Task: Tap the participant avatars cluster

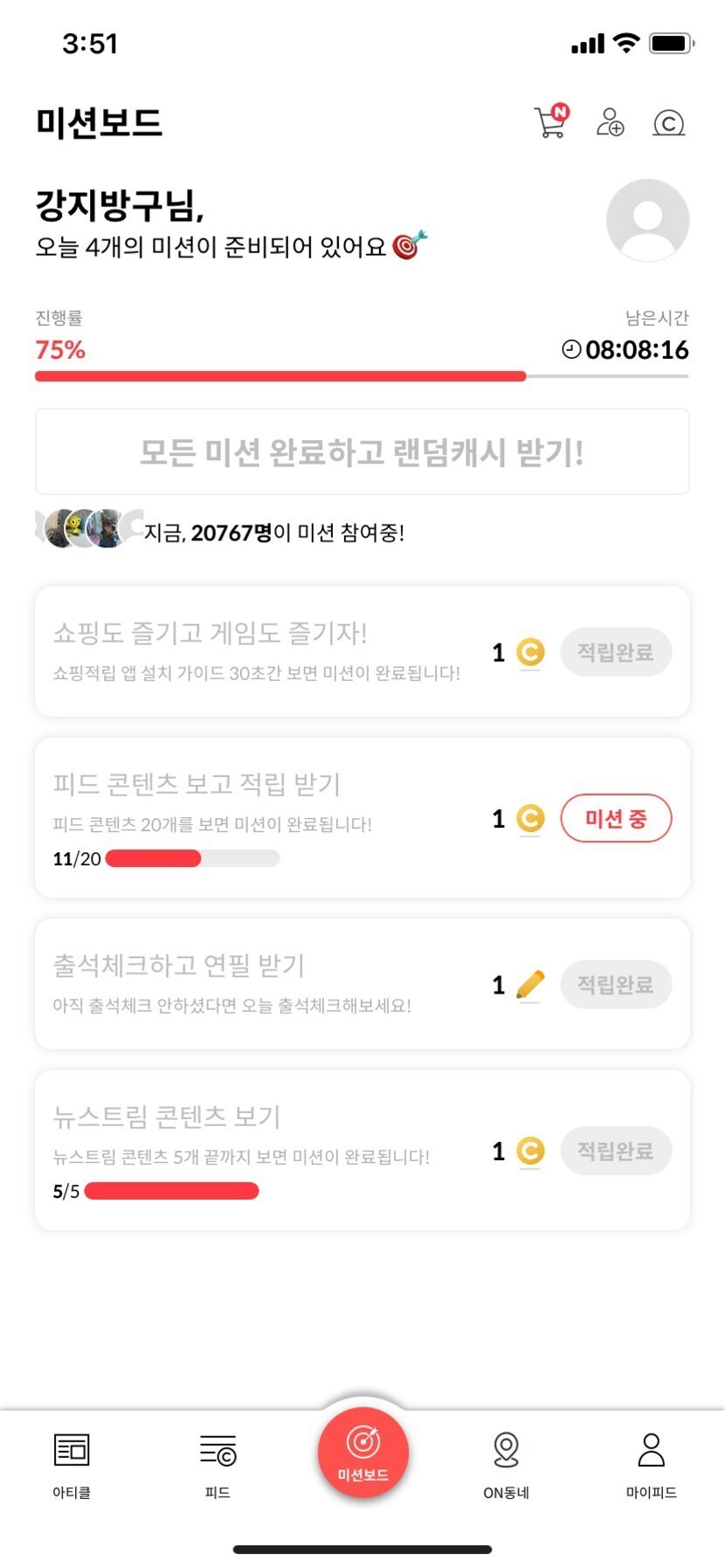Action: point(87,528)
